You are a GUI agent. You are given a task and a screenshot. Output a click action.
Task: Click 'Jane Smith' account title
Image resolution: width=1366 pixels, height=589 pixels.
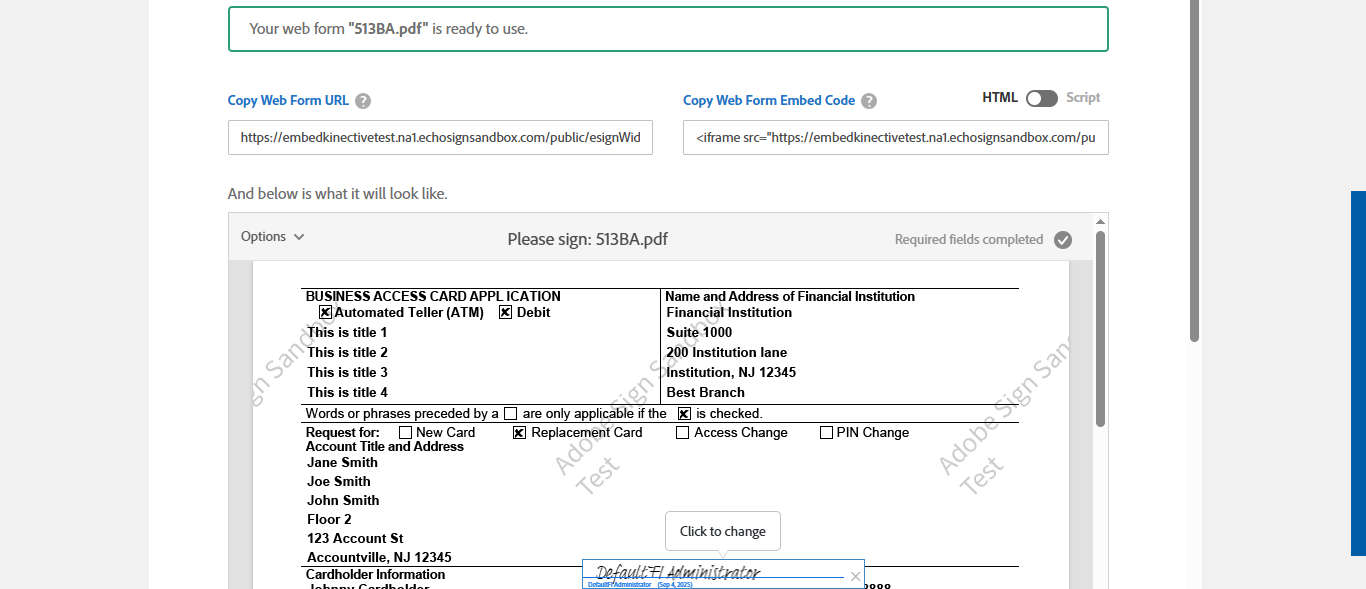(x=342, y=462)
